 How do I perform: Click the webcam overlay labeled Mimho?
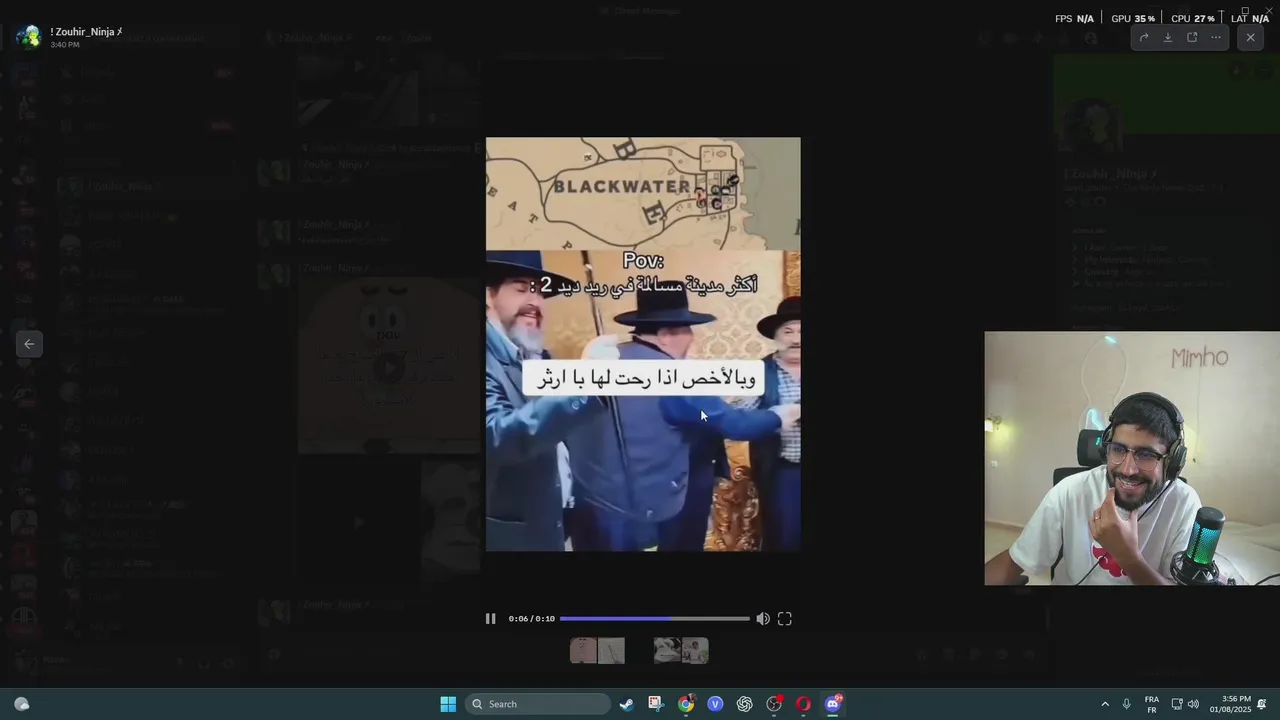tap(1132, 458)
